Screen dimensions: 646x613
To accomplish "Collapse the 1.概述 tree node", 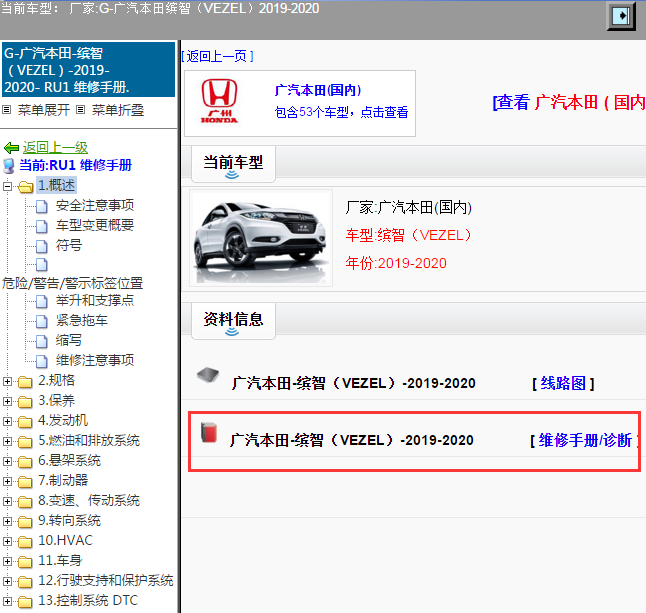I will (x=8, y=186).
